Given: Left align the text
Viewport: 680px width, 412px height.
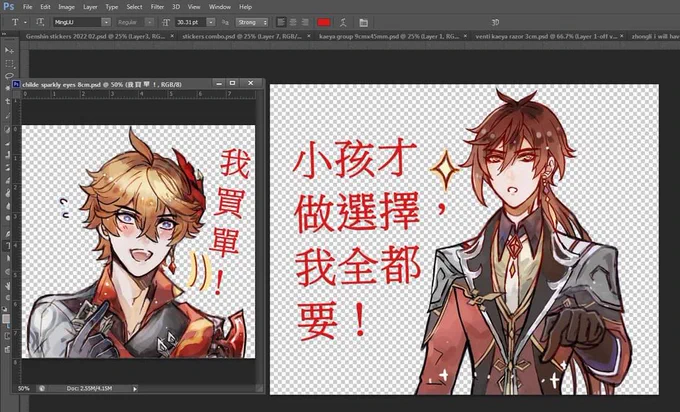Looking at the screenshot, I should pyautogui.click(x=281, y=22).
